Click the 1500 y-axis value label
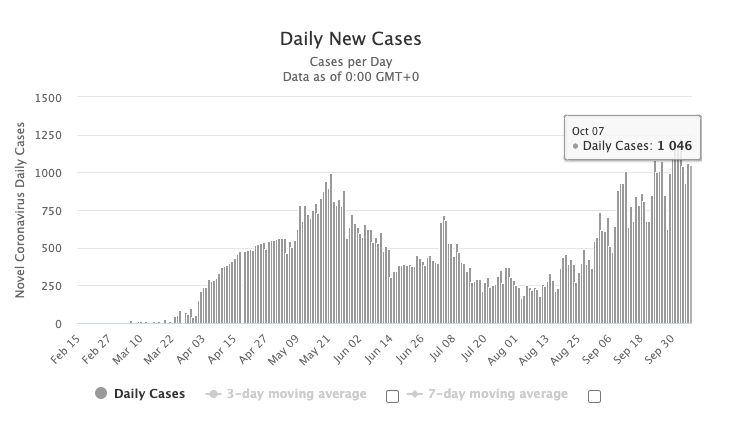The width and height of the screenshot is (730, 430). pyautogui.click(x=48, y=98)
